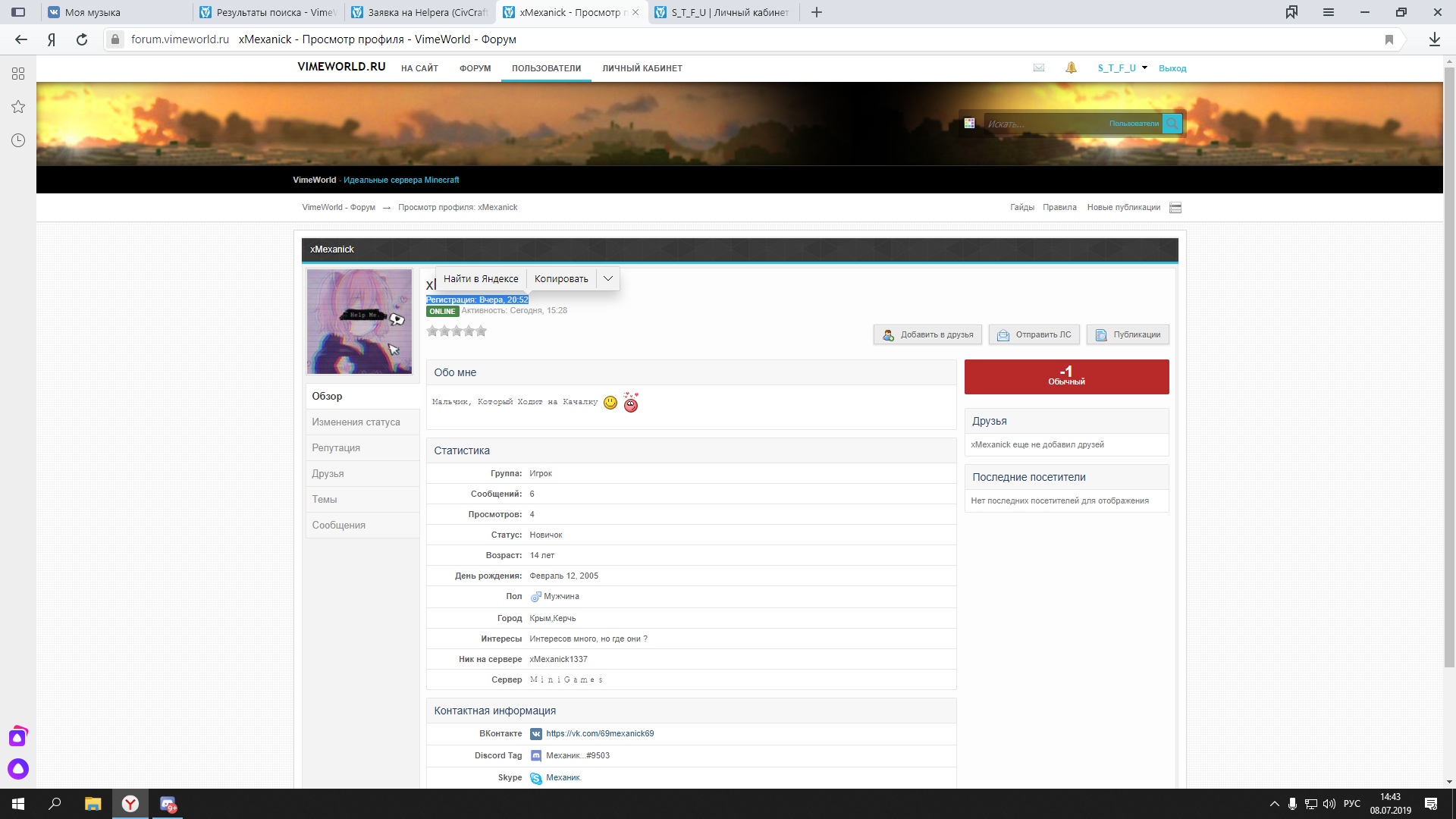Open File Explorer from taskbar
The height and width of the screenshot is (819, 1456).
click(x=93, y=804)
